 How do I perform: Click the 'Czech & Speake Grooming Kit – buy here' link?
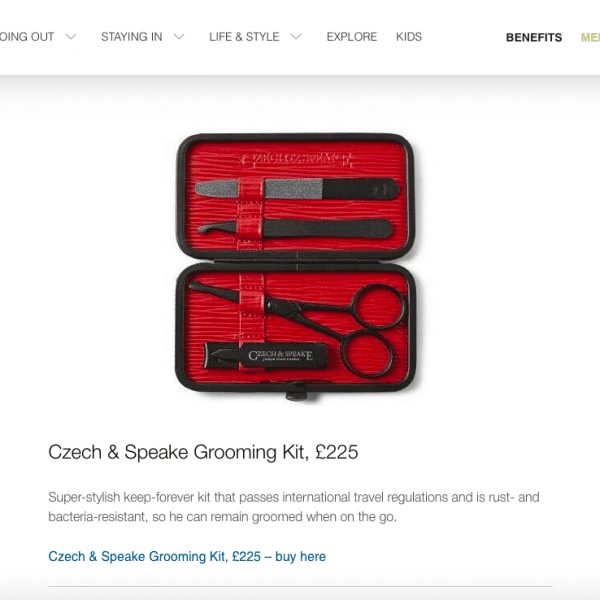click(187, 556)
